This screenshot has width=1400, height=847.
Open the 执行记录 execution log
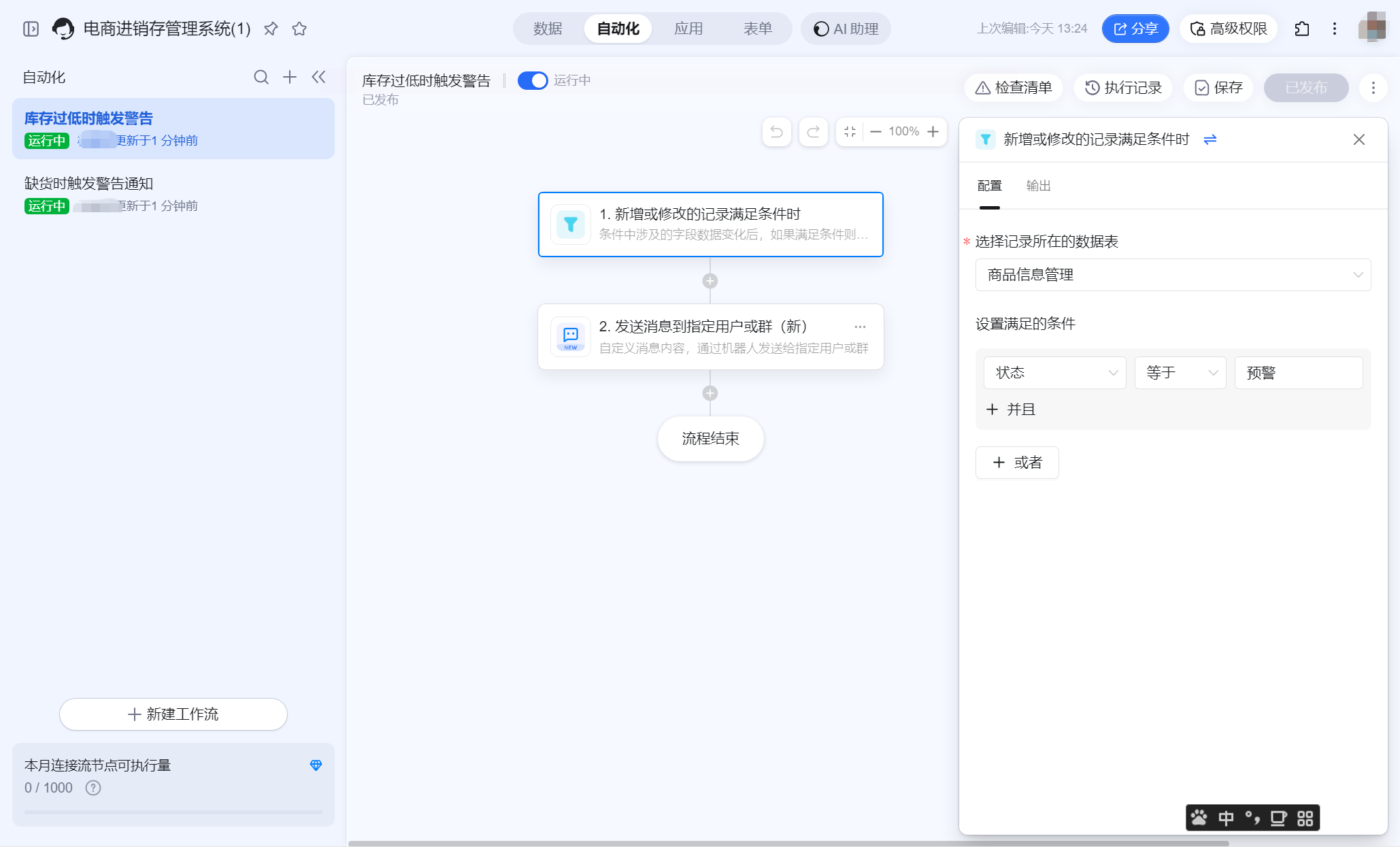tap(1123, 88)
